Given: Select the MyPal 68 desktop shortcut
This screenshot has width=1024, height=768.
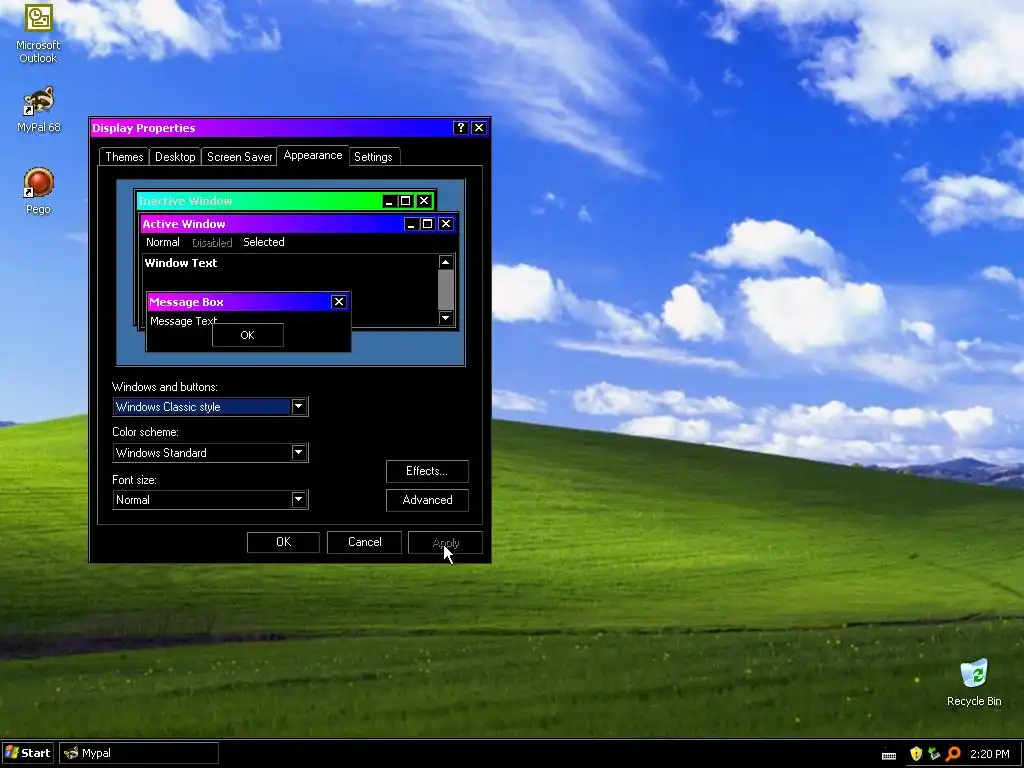Looking at the screenshot, I should pyautogui.click(x=38, y=110).
